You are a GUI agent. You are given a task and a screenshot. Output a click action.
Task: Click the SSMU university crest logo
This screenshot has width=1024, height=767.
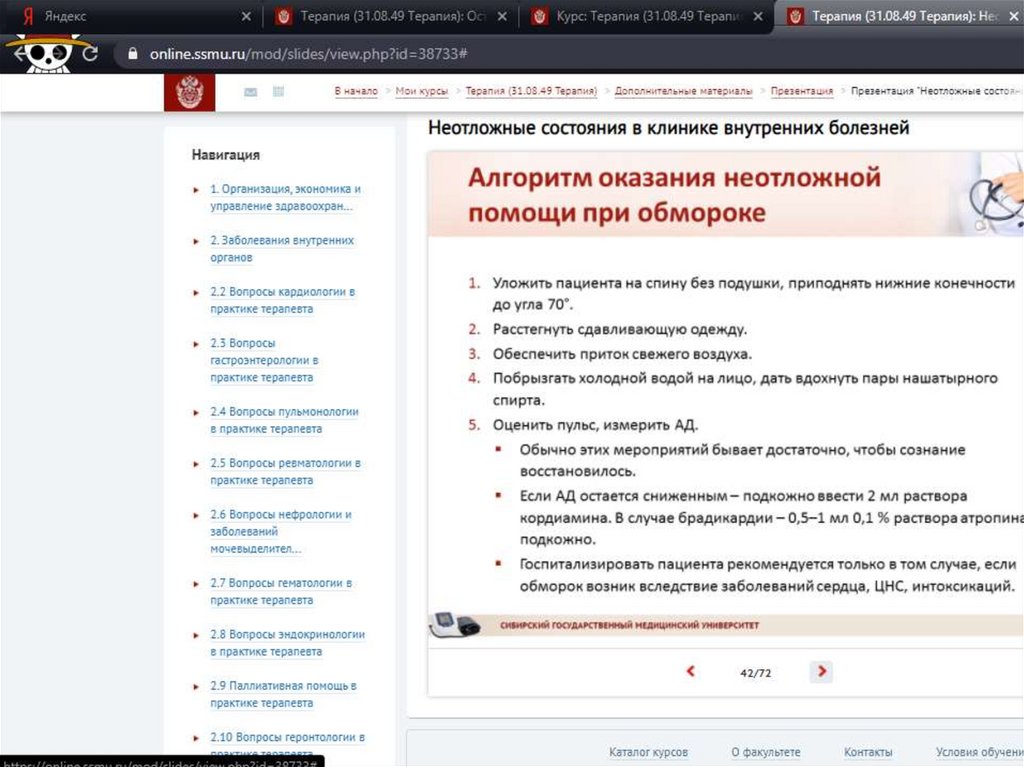point(189,92)
